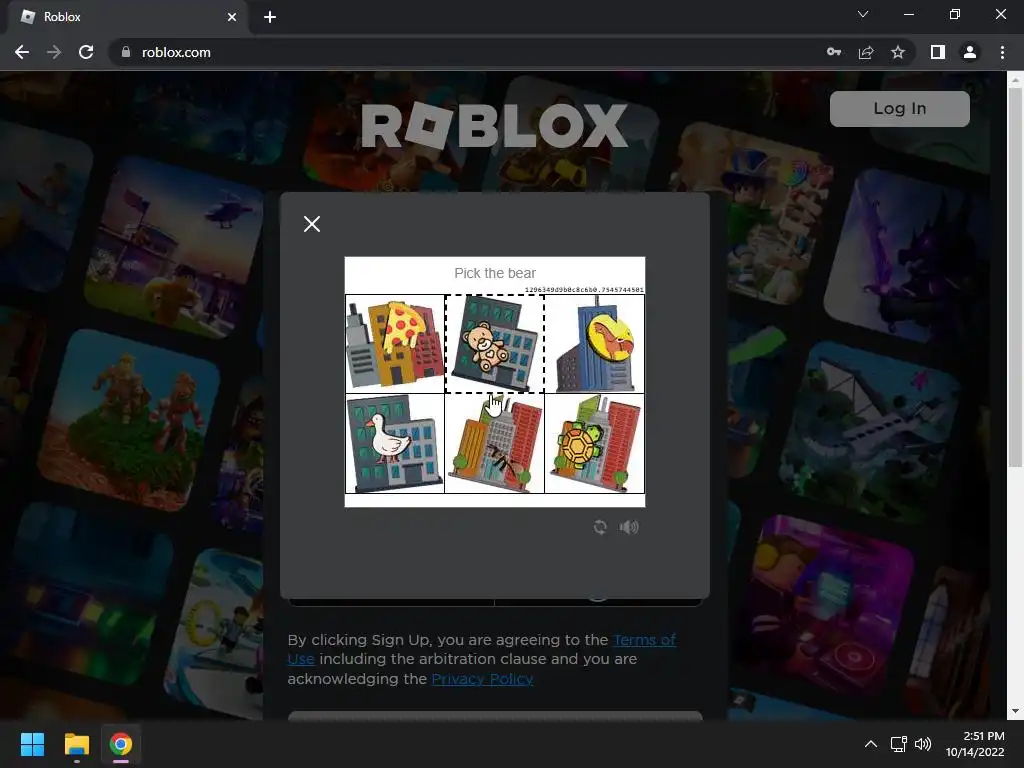Open File Explorer from taskbar
This screenshot has height=768, width=1024.
76,744
